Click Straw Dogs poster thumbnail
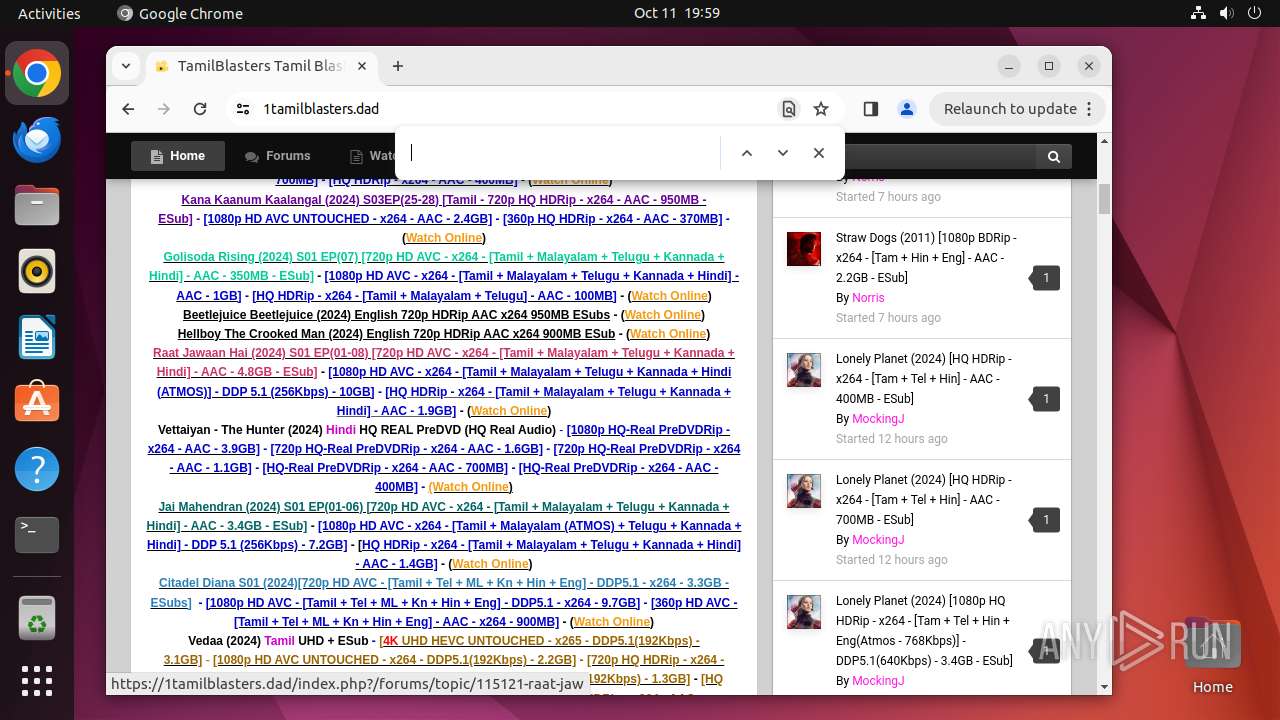This screenshot has width=1280, height=720. pos(803,249)
